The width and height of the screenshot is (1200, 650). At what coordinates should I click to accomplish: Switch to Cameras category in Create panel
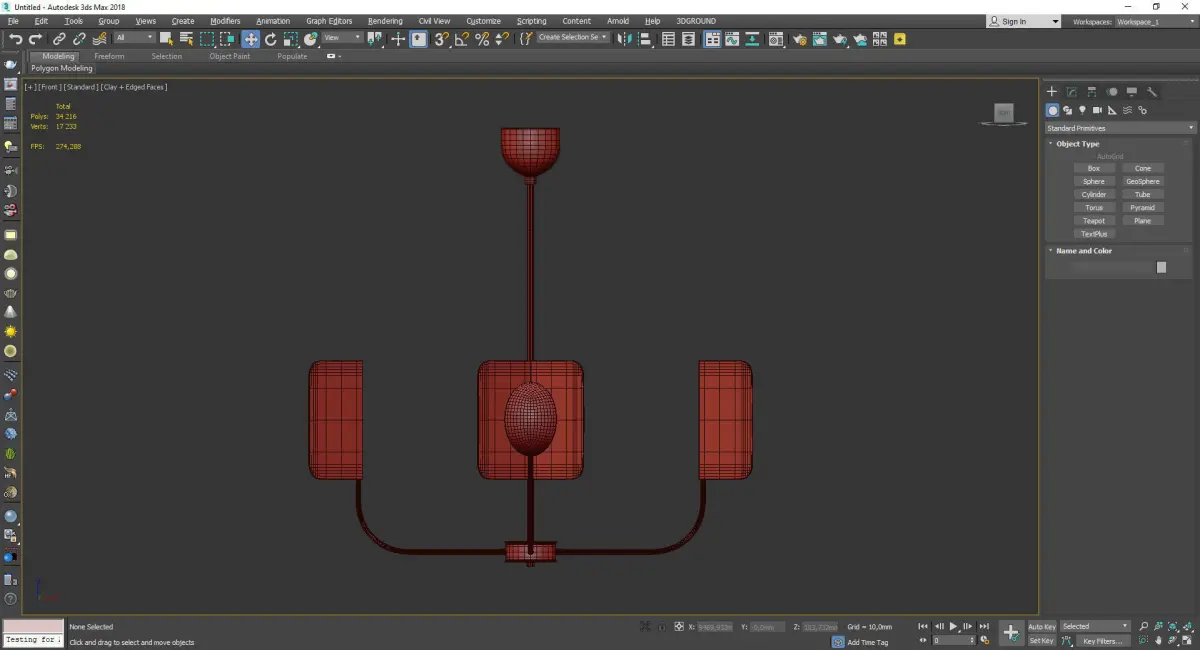1097,110
